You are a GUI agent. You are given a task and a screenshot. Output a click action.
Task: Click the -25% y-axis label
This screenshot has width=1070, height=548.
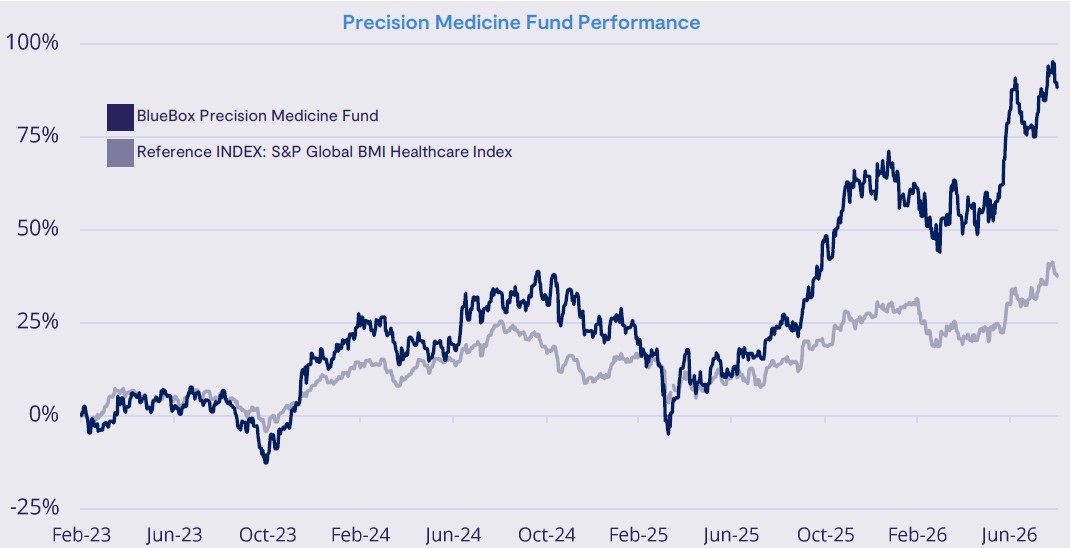[34, 507]
